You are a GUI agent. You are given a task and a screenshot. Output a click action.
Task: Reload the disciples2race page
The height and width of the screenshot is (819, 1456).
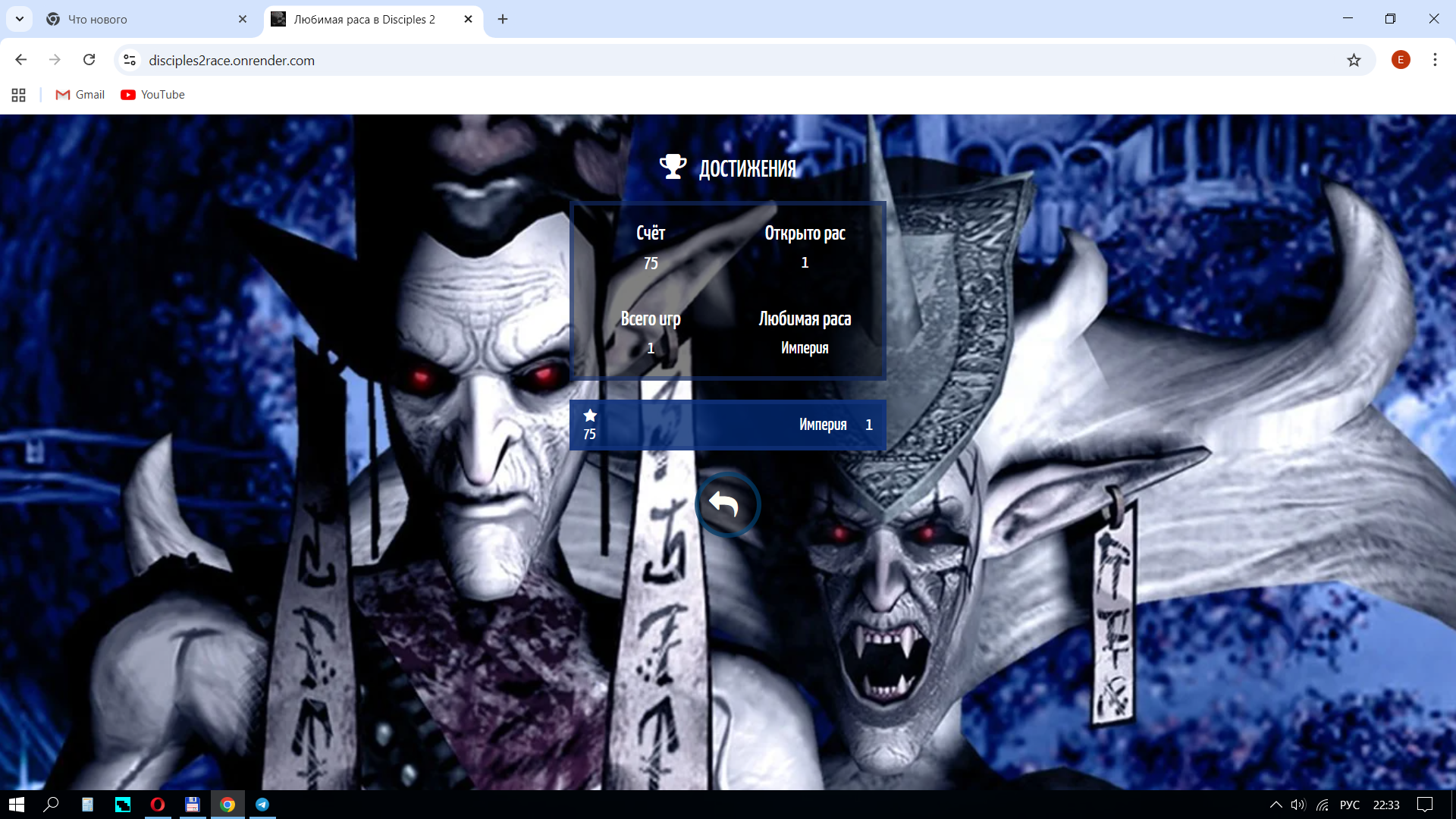(89, 60)
